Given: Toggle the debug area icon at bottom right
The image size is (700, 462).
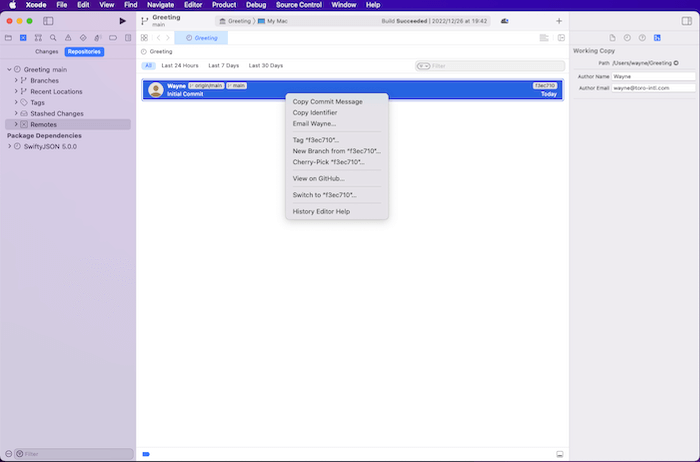Looking at the screenshot, I should click(x=560, y=454).
